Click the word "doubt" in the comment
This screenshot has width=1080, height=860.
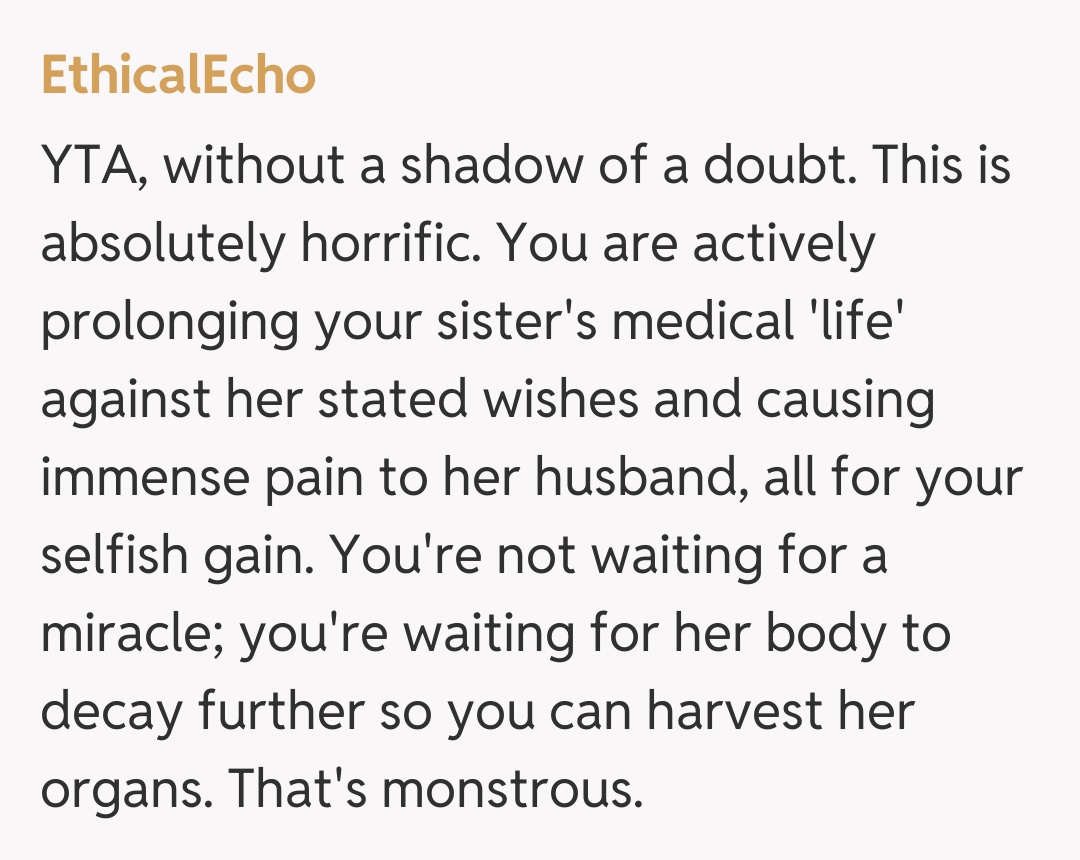coord(773,165)
